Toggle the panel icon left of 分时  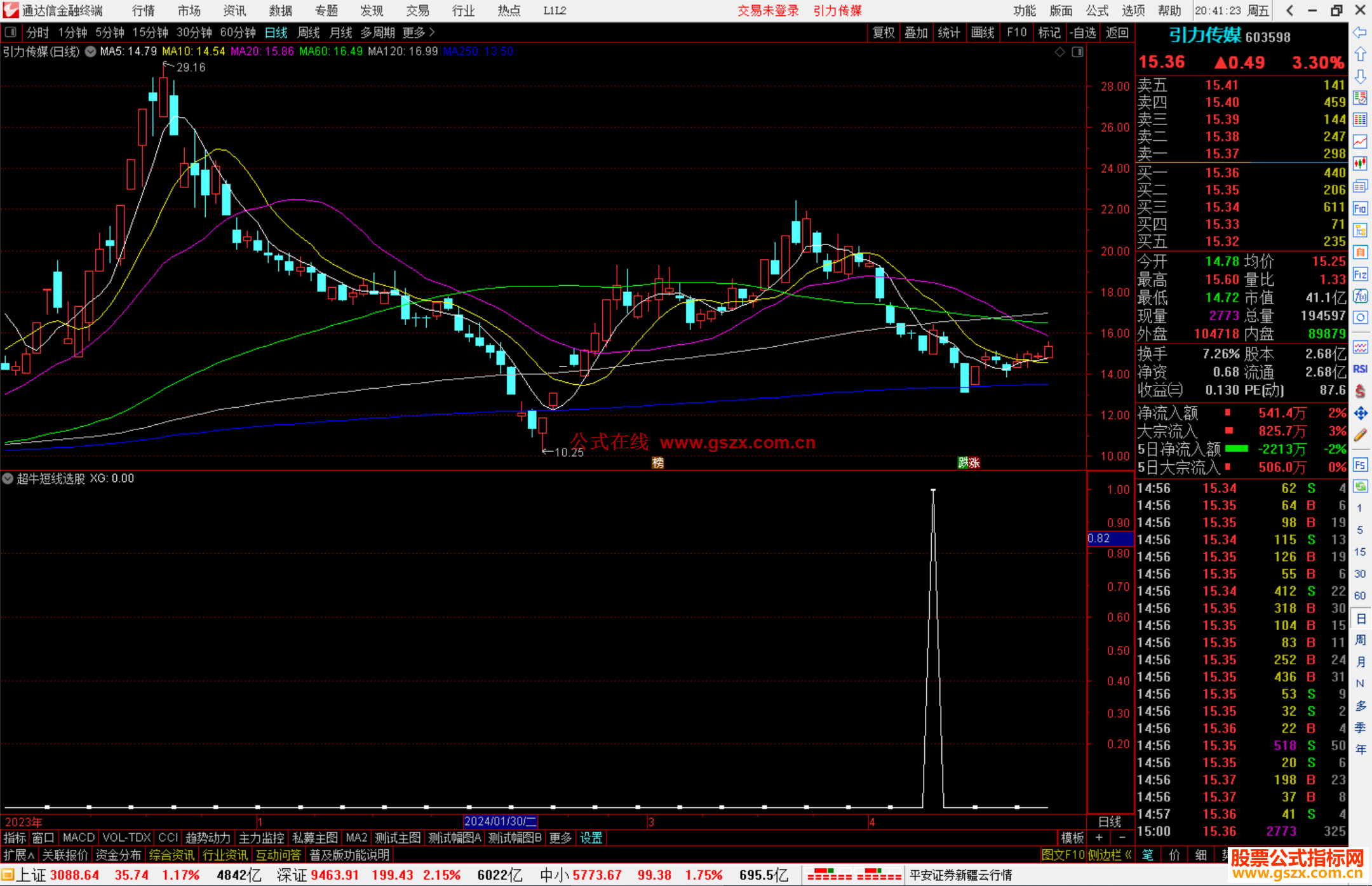[x=11, y=32]
